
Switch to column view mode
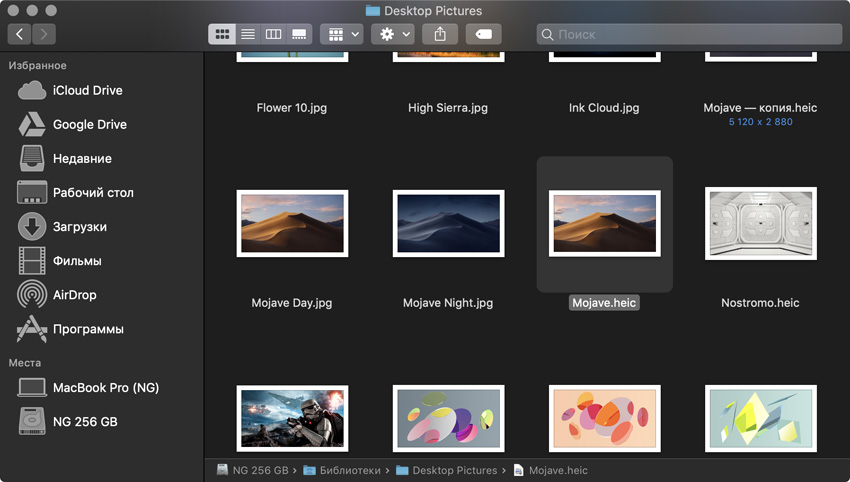[273, 34]
